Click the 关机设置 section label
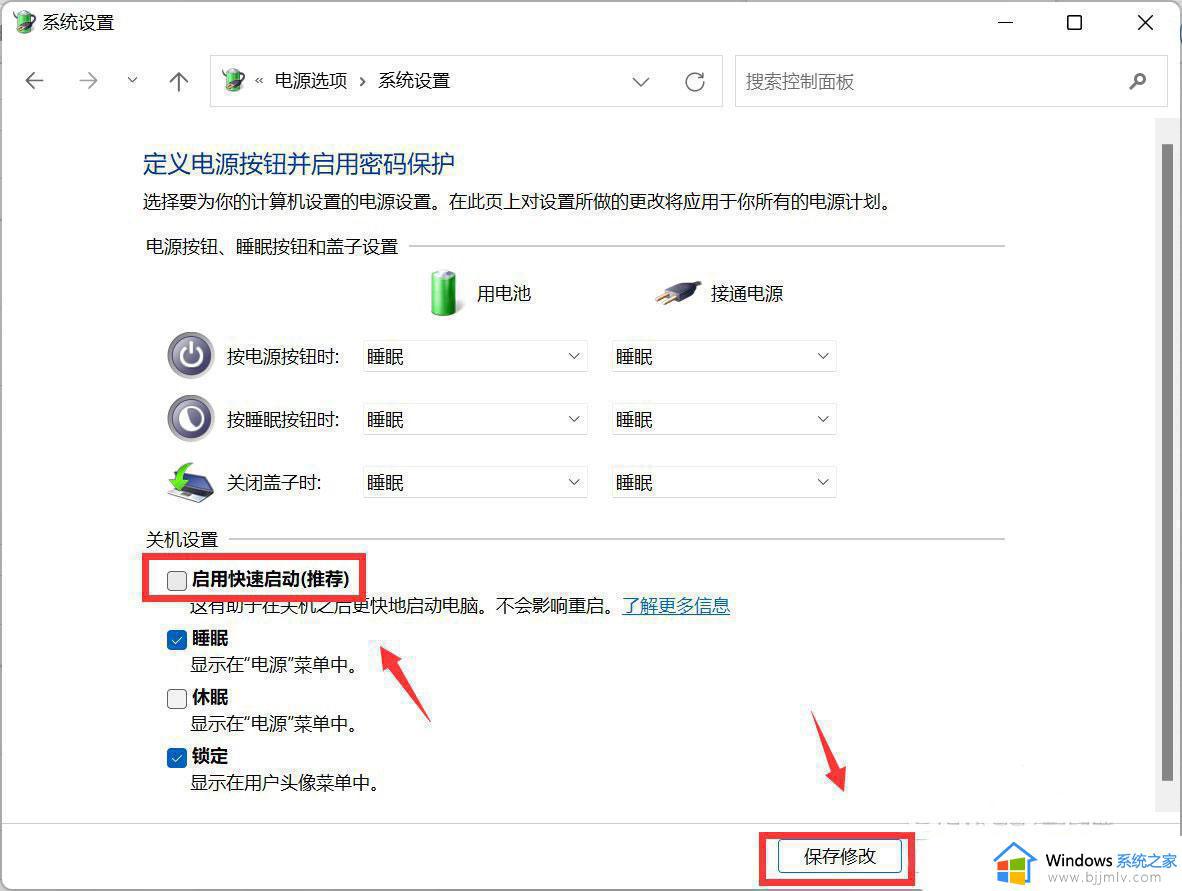Screen dimensions: 1182x891 (182, 540)
